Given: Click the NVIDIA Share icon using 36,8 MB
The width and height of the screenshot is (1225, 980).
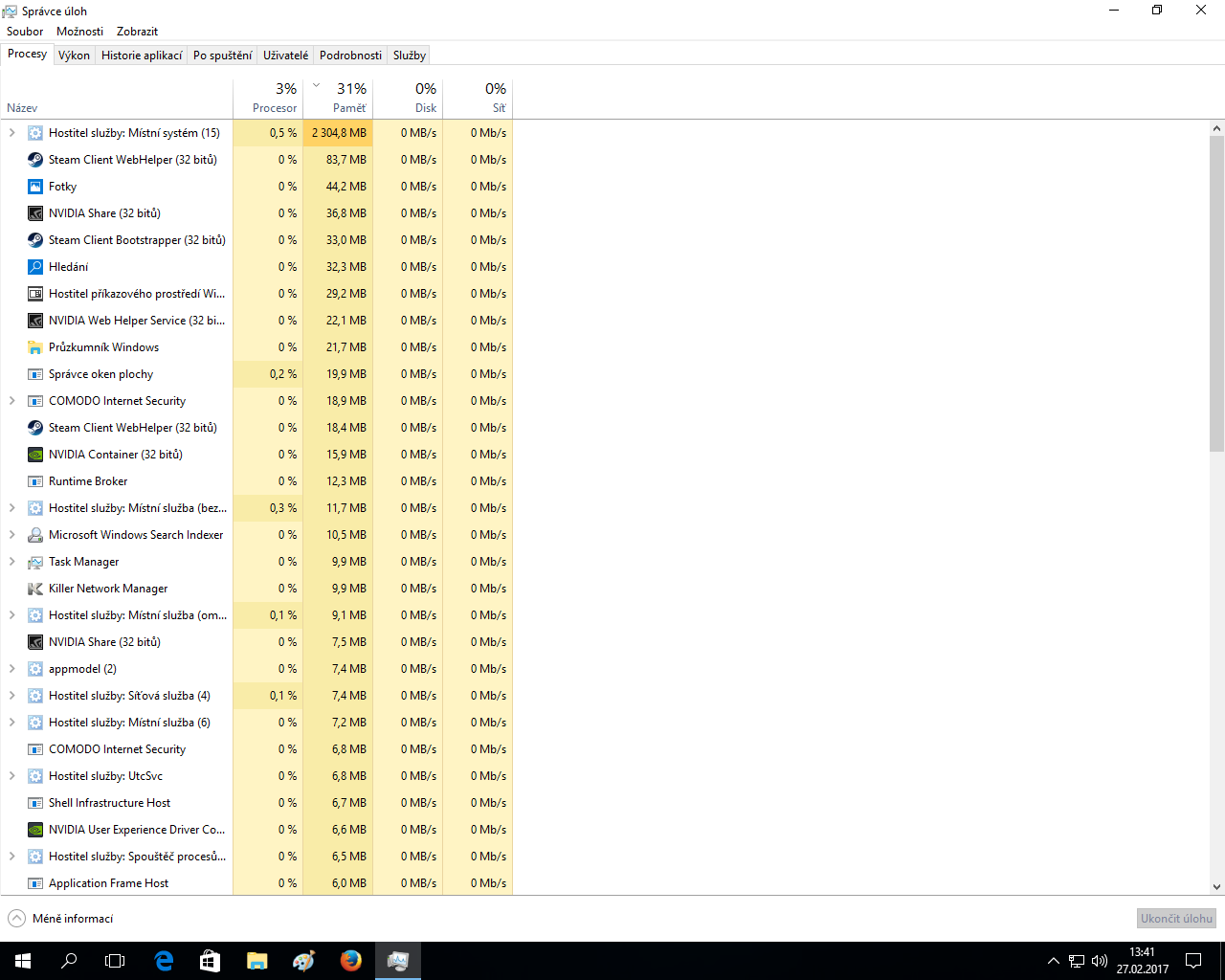Looking at the screenshot, I should coord(35,213).
